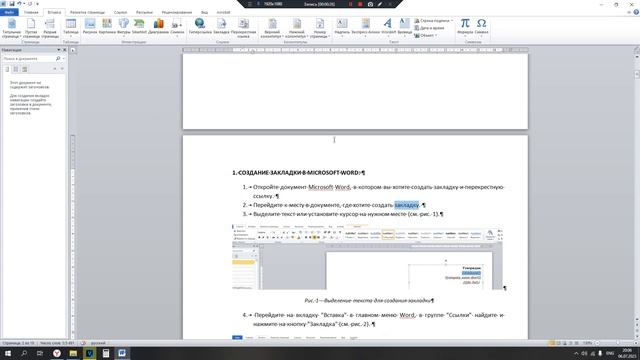640x360 pixels.
Task: Click the language indicator русский in status bar
Action: pyautogui.click(x=98, y=343)
